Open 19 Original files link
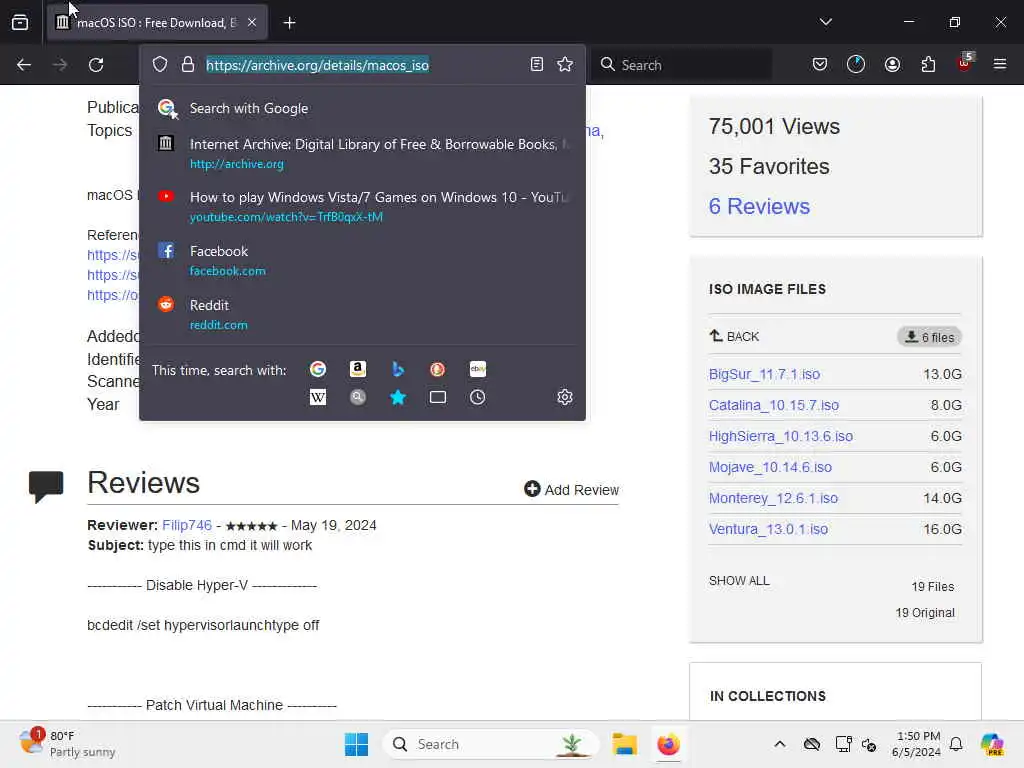Screen dimensions: 1024x768 [x=925, y=613]
